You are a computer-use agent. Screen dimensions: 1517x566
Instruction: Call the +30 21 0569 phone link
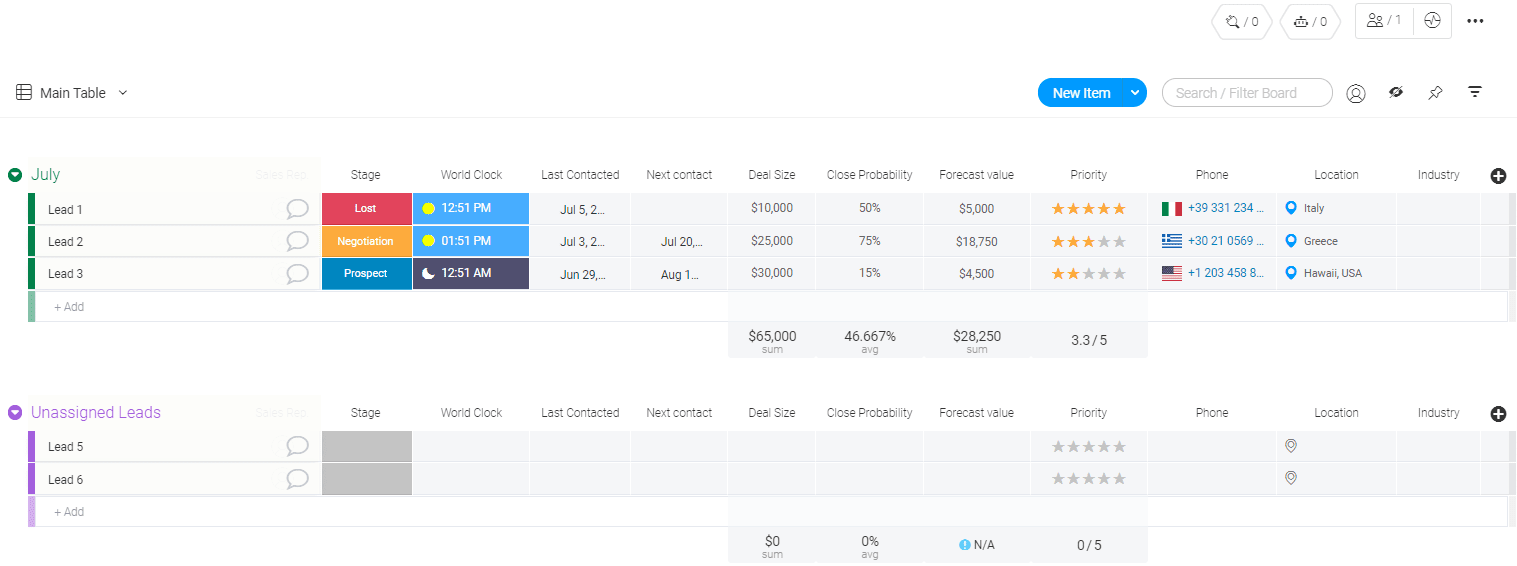click(1226, 241)
